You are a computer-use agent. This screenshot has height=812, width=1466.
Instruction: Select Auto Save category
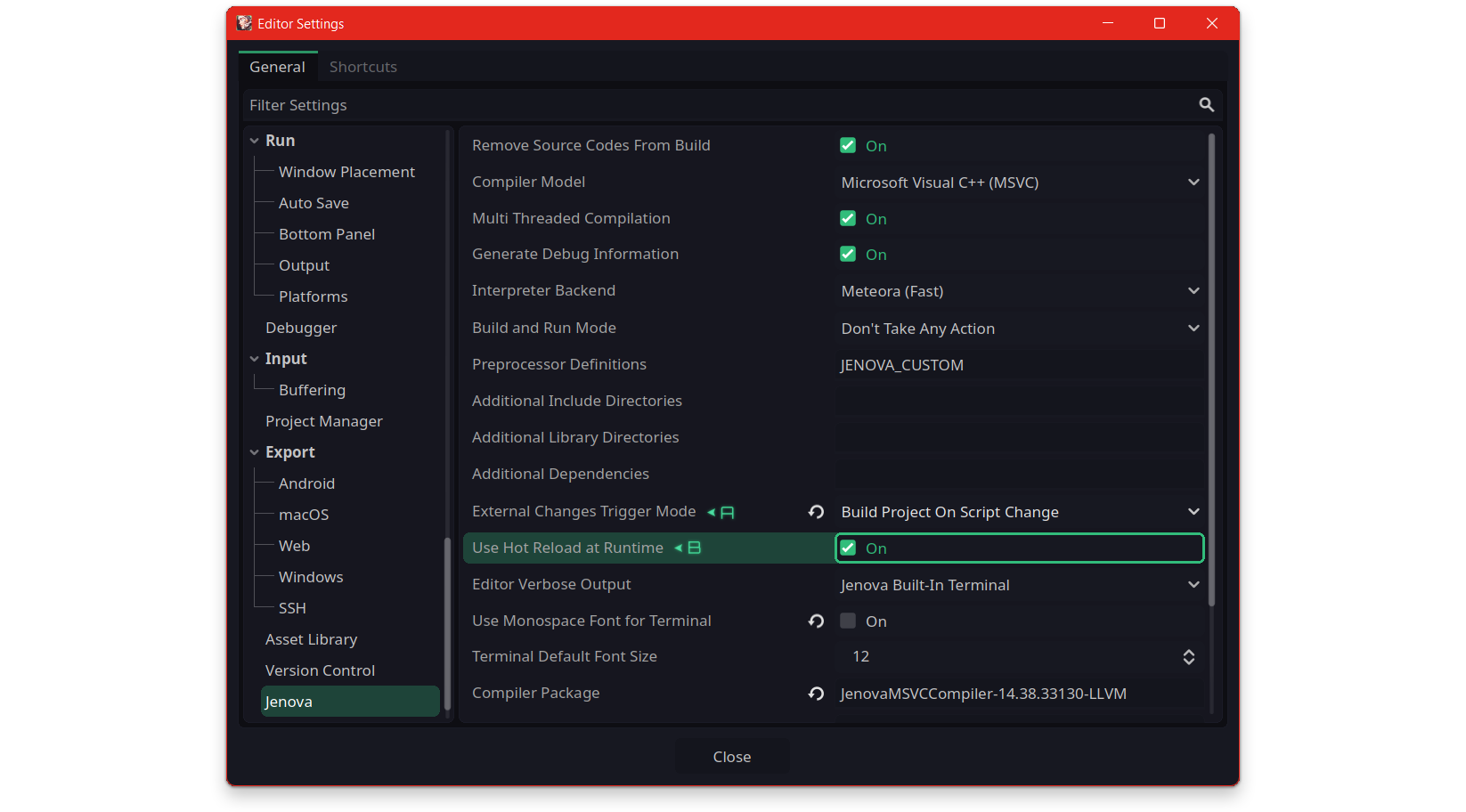[x=314, y=203]
